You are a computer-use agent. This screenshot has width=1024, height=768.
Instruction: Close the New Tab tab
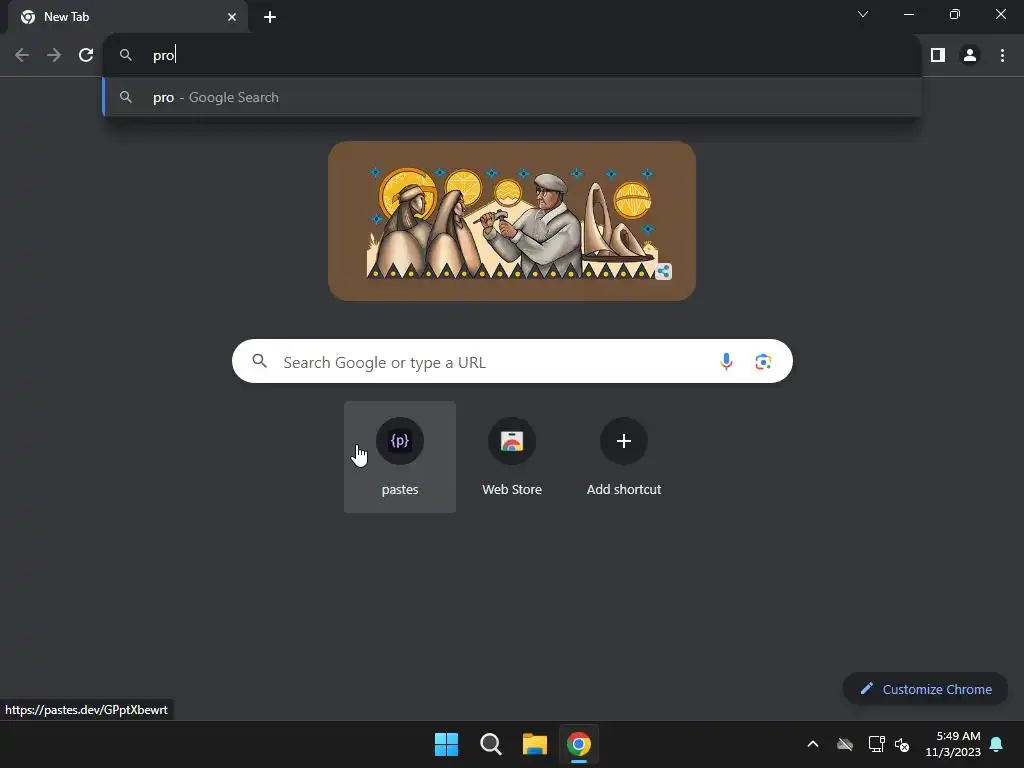click(x=232, y=17)
